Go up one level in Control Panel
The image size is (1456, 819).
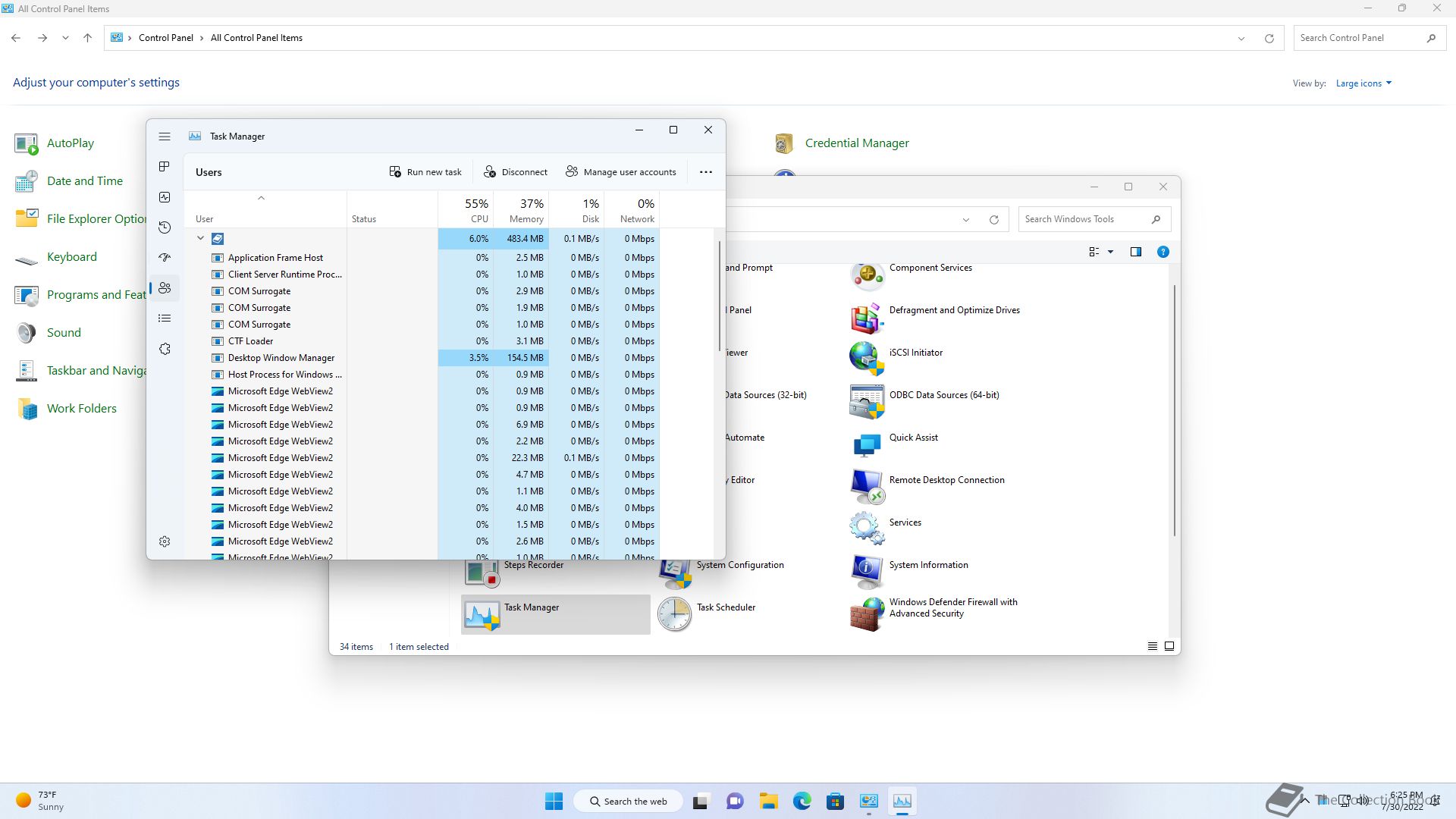pyautogui.click(x=87, y=38)
